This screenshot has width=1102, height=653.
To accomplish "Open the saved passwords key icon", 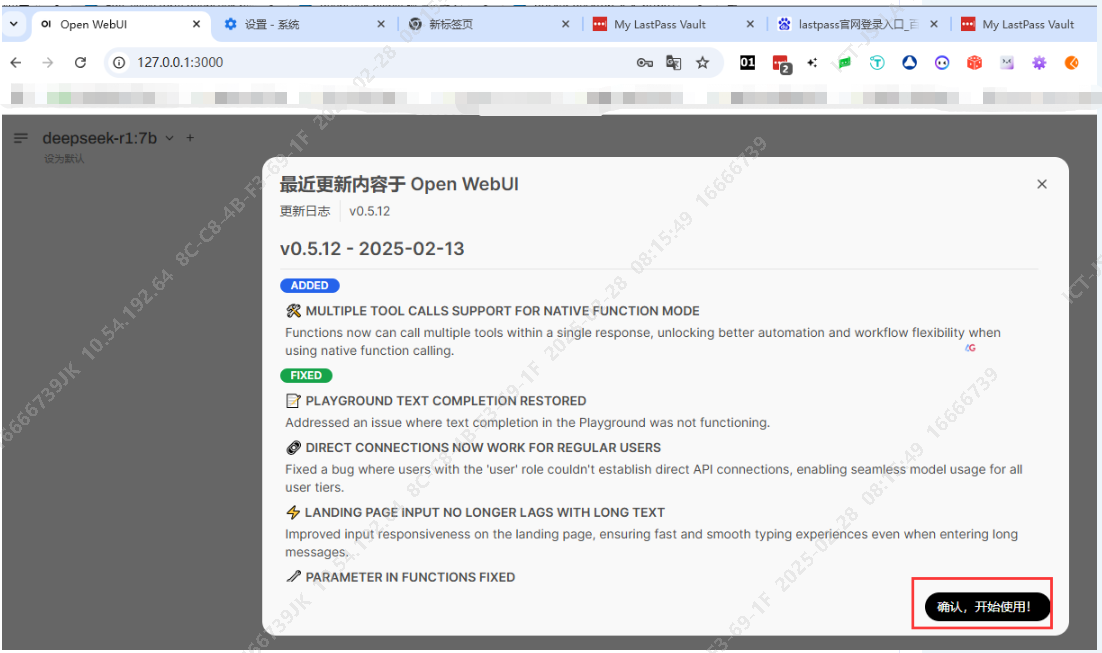I will [x=644, y=63].
